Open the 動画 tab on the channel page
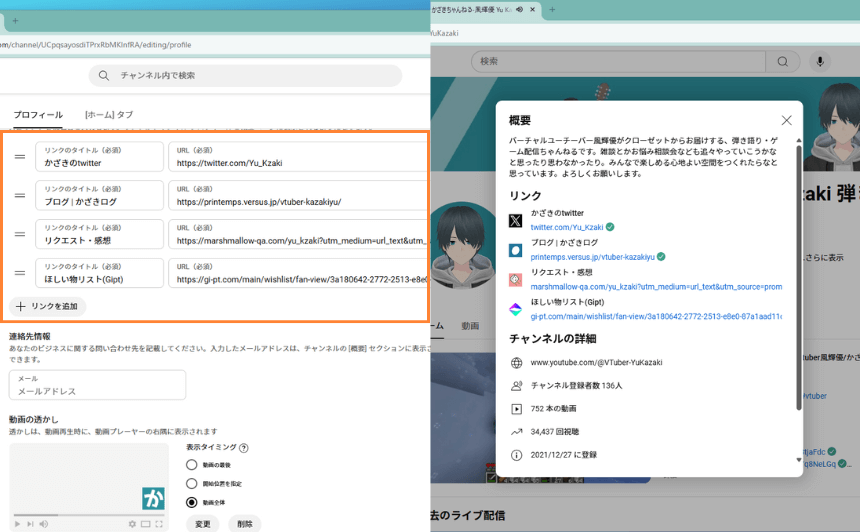Viewport: 860px width, 532px height. pos(470,326)
